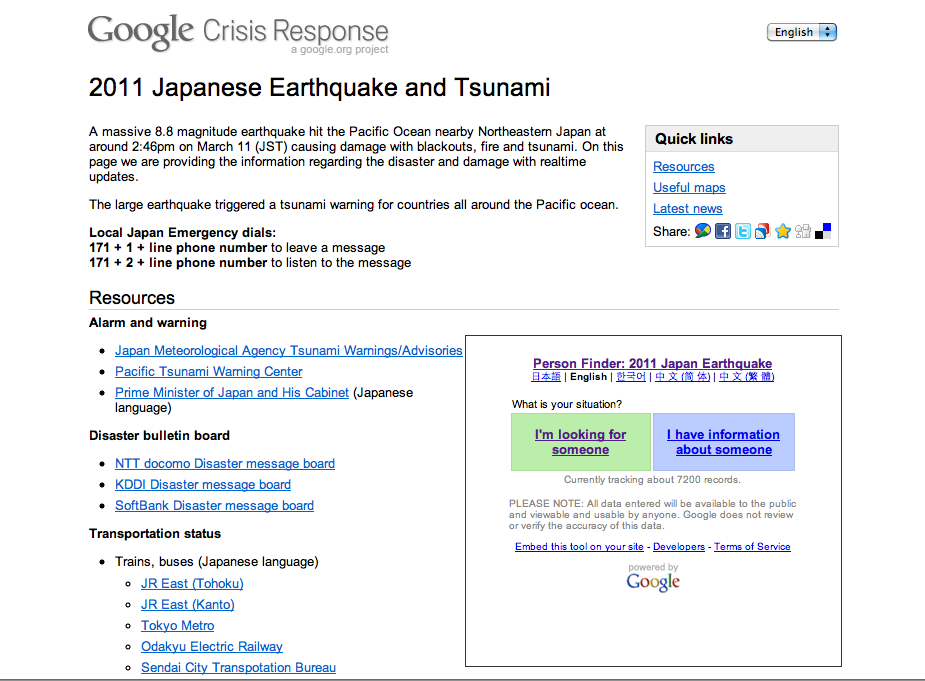Open Pacific Tsunami Warning Center link
The width and height of the screenshot is (925, 681).
208,372
